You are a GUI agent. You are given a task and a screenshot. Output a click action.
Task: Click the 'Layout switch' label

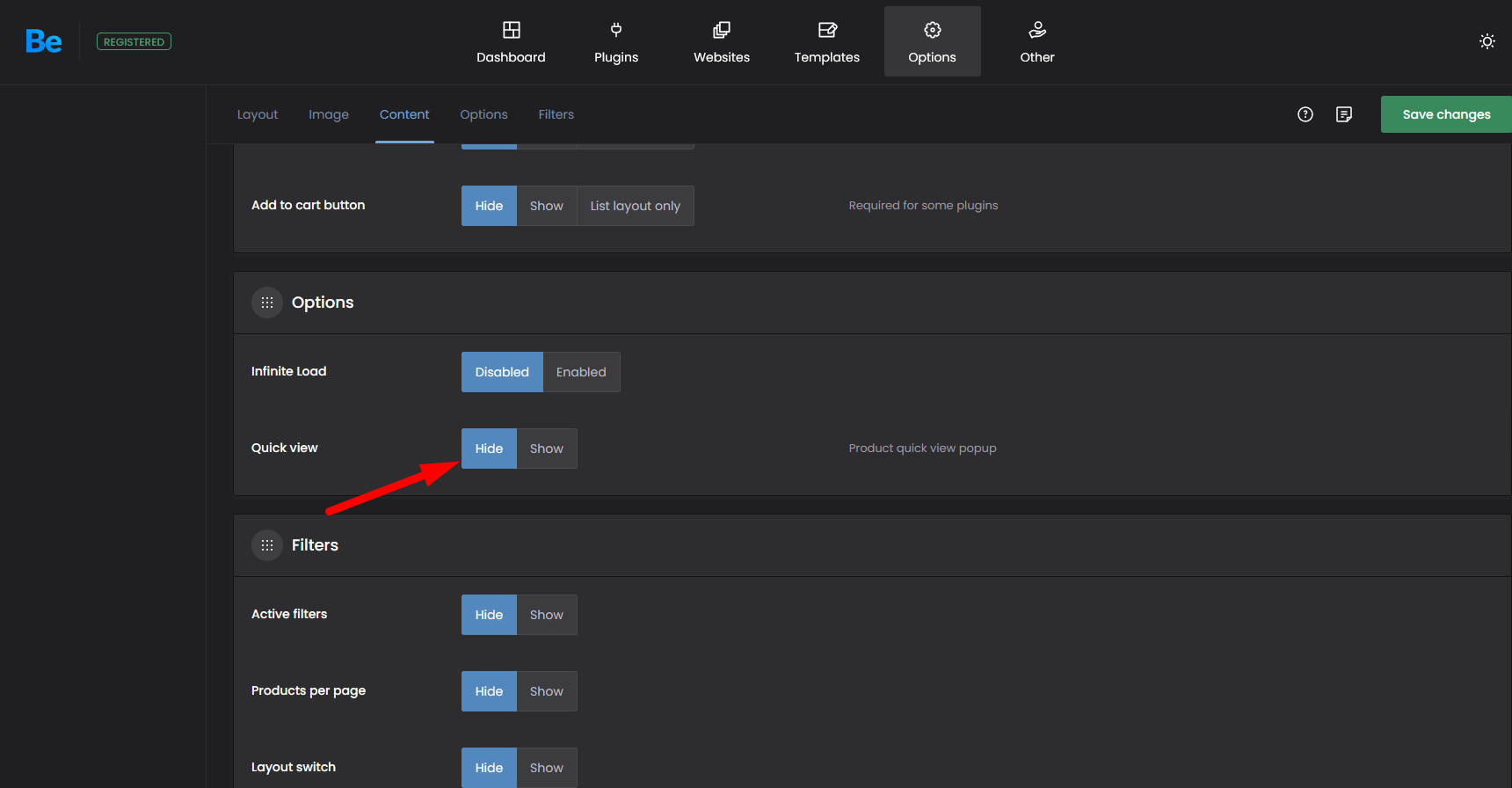click(294, 767)
